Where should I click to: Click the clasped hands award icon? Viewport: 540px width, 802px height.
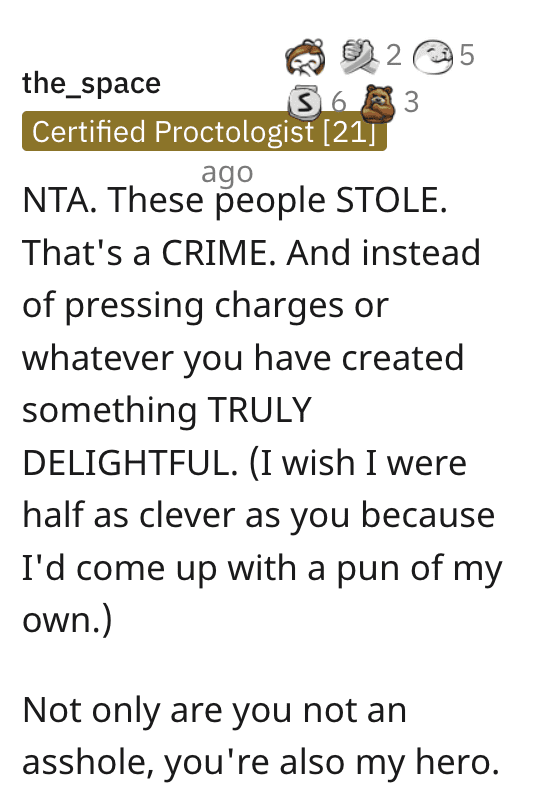[360, 56]
